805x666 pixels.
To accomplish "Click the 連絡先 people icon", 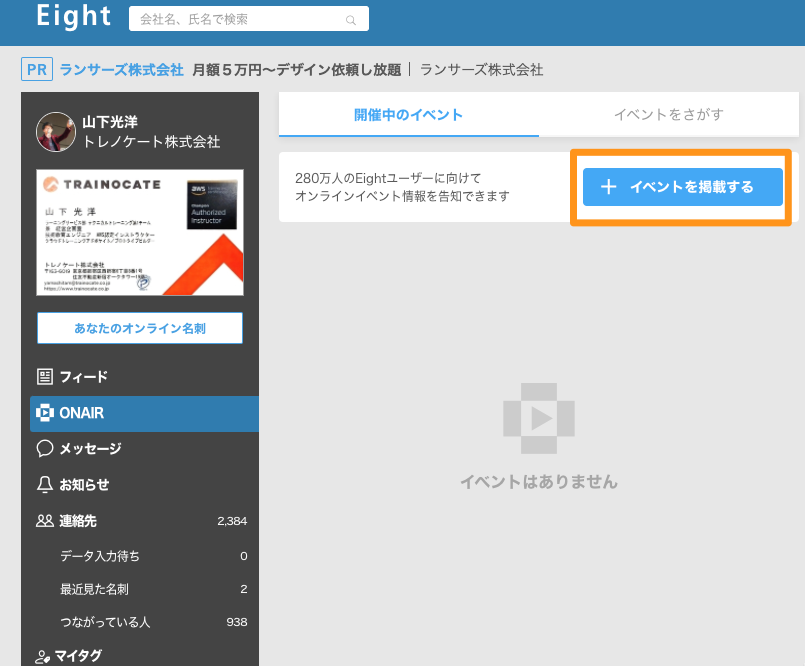I will pos(45,521).
